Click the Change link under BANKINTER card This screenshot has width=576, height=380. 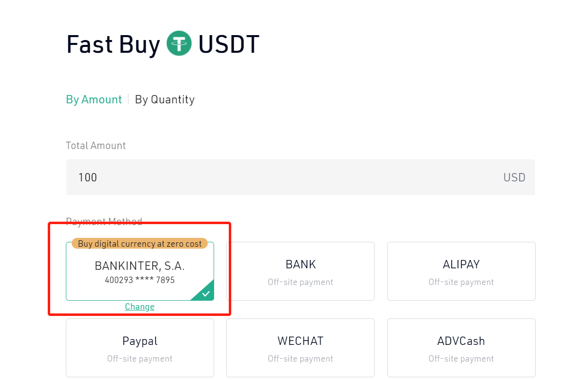pyautogui.click(x=140, y=306)
